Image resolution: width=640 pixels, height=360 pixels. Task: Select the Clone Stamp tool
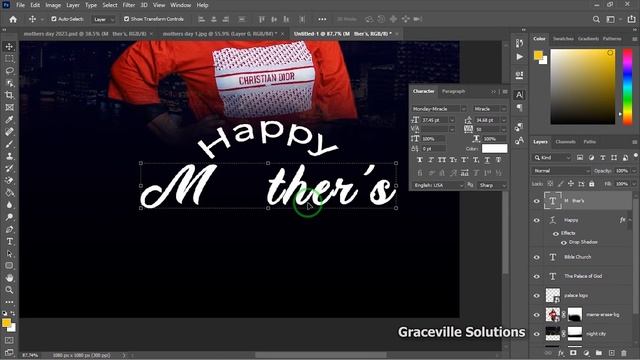point(9,156)
